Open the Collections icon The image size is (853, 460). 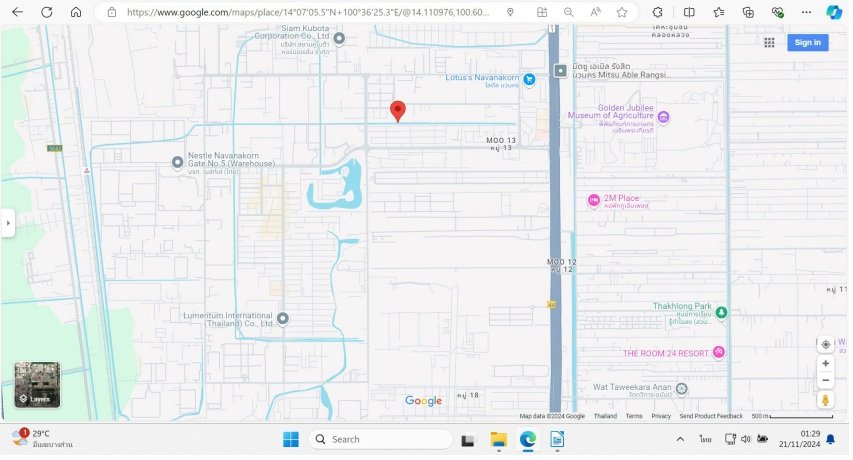pyautogui.click(x=748, y=12)
